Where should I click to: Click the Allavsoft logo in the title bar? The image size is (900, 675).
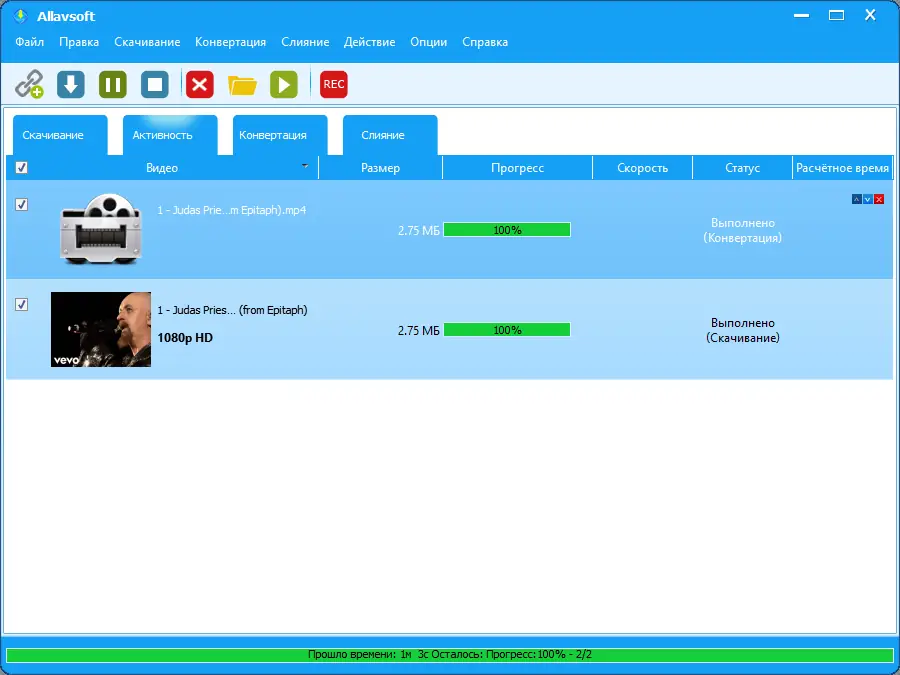(21, 16)
